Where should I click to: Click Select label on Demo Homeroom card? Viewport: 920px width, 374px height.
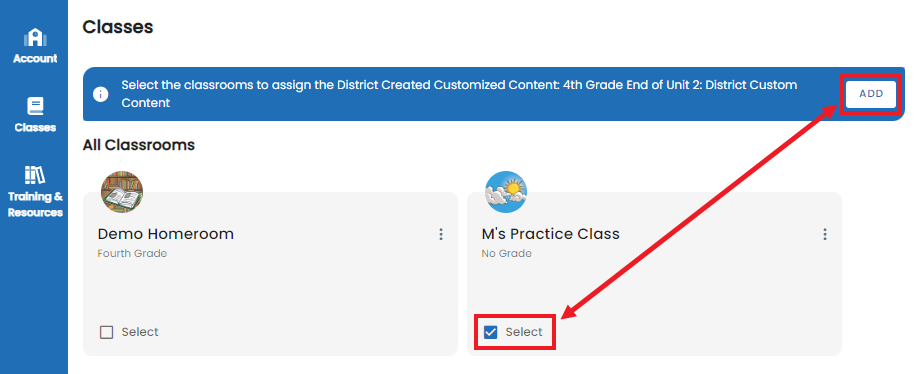click(x=140, y=332)
